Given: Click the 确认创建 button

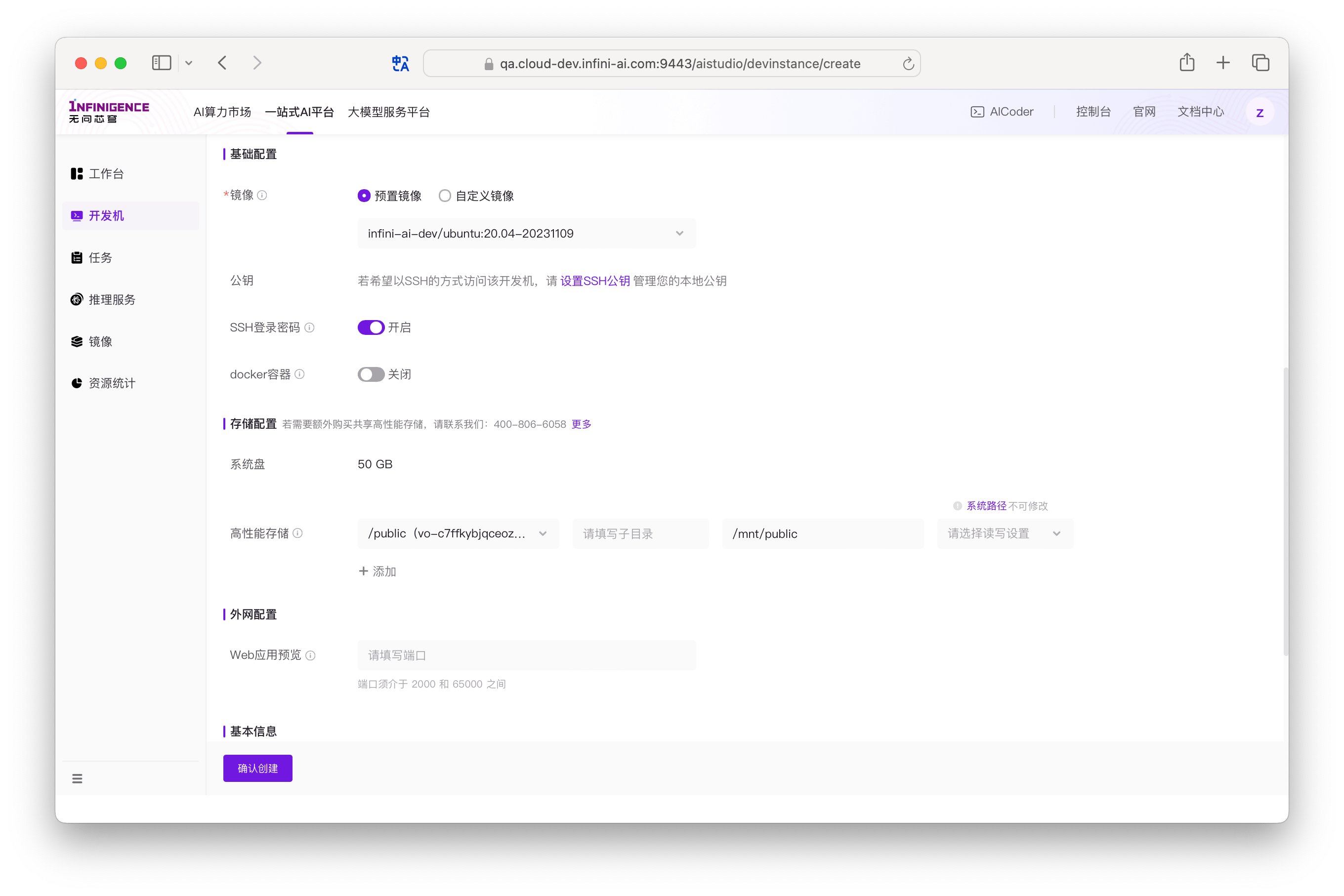Looking at the screenshot, I should (x=258, y=768).
